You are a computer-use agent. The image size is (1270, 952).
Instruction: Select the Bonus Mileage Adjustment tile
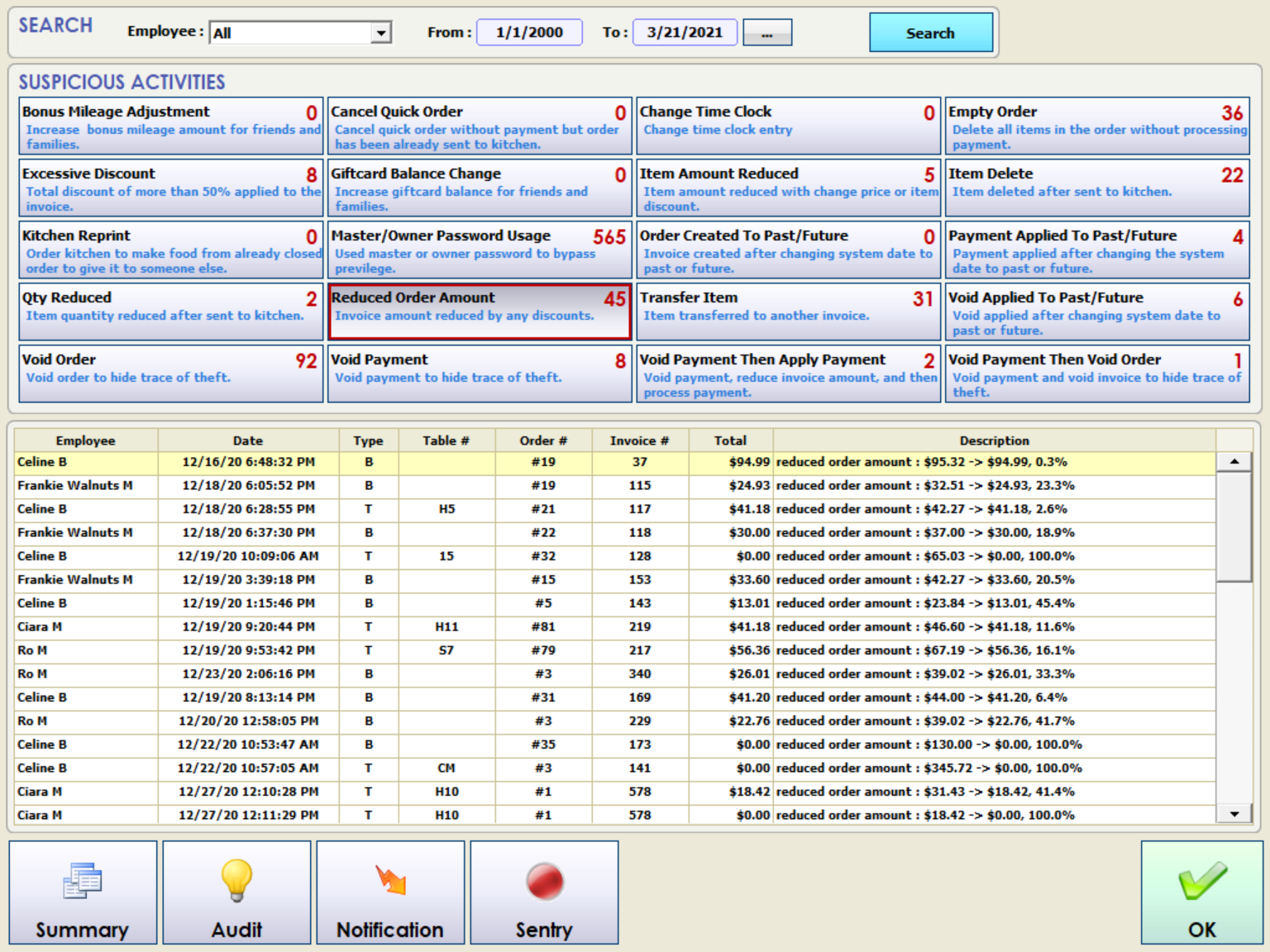click(x=170, y=126)
